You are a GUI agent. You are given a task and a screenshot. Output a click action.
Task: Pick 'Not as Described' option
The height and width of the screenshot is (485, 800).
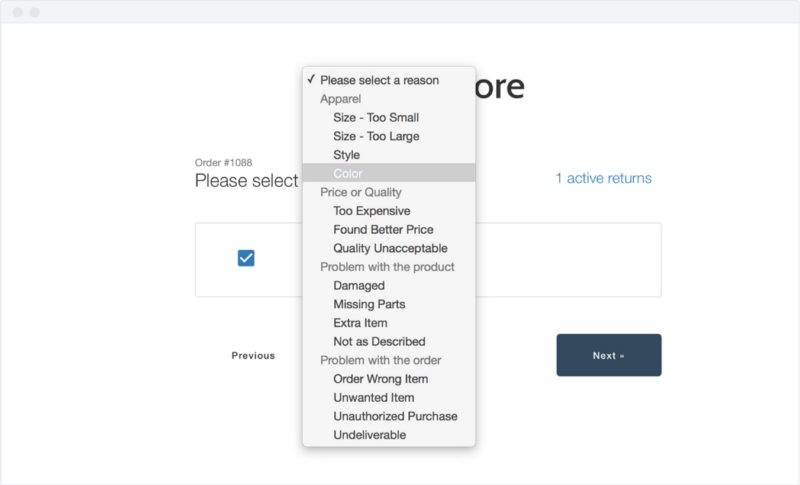[379, 341]
